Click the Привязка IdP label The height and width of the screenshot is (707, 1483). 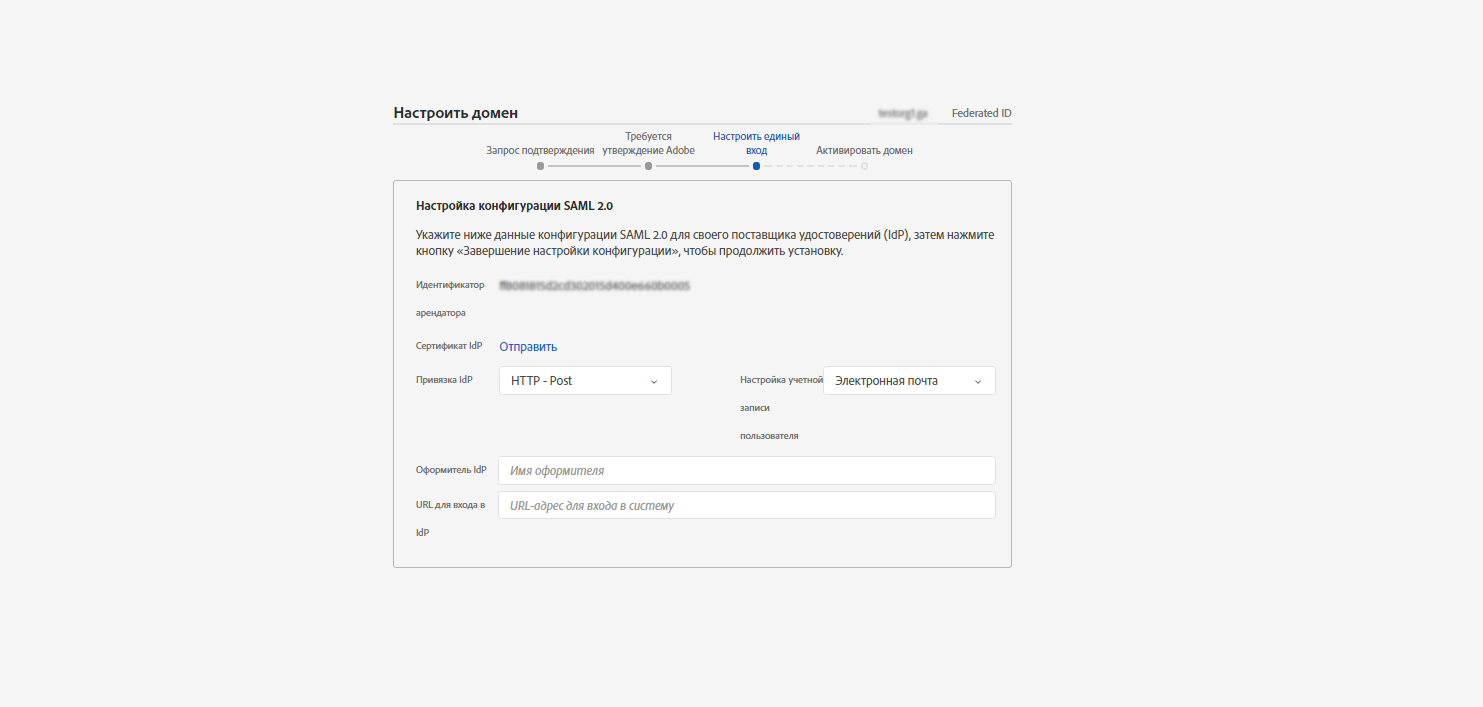point(444,380)
